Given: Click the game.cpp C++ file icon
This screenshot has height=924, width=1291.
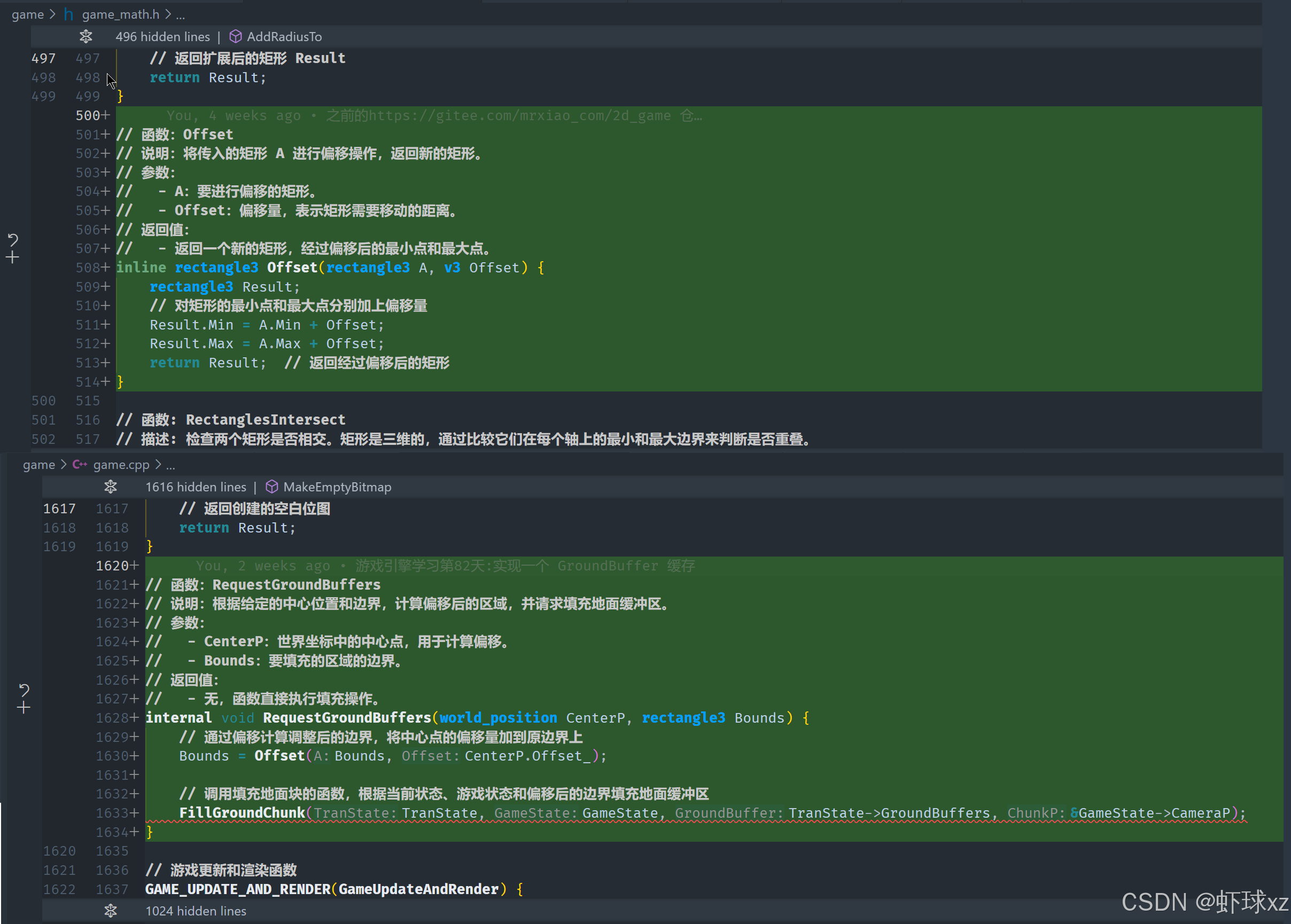Looking at the screenshot, I should click(80, 464).
